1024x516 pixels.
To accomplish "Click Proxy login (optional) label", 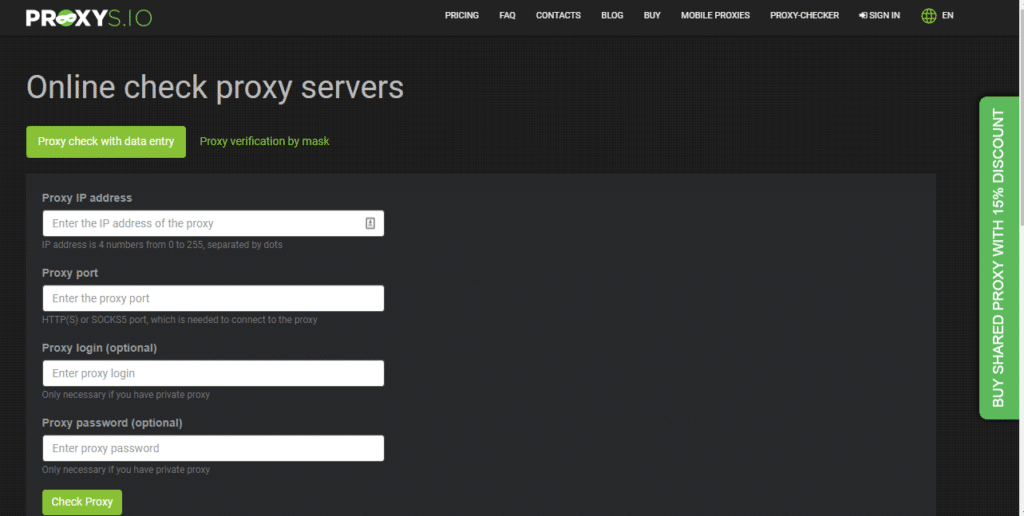I will [99, 348].
